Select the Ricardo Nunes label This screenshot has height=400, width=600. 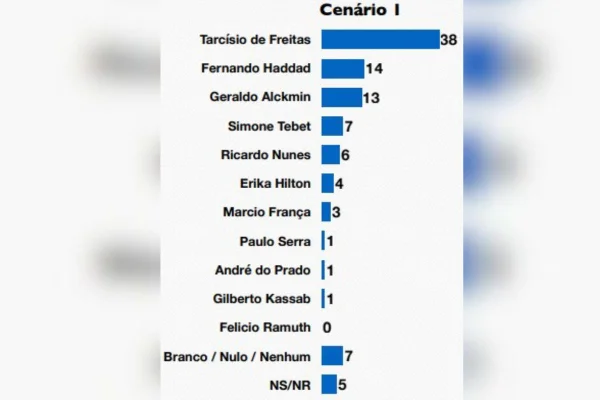coord(266,155)
